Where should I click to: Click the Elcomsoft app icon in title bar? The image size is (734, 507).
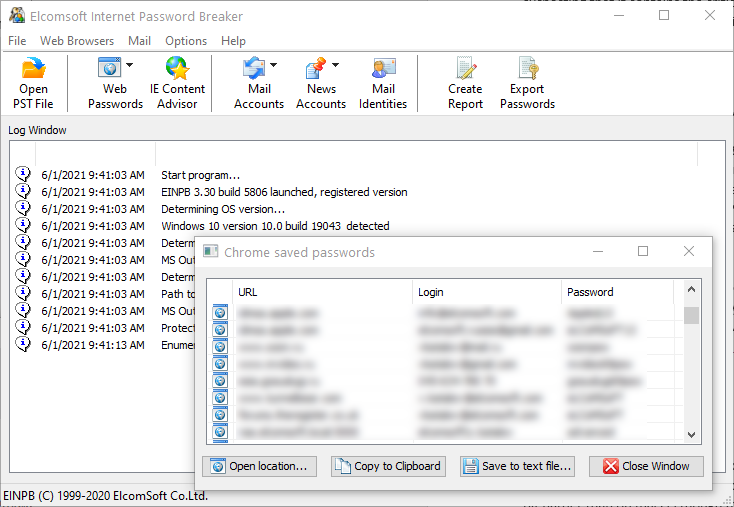(x=17, y=15)
